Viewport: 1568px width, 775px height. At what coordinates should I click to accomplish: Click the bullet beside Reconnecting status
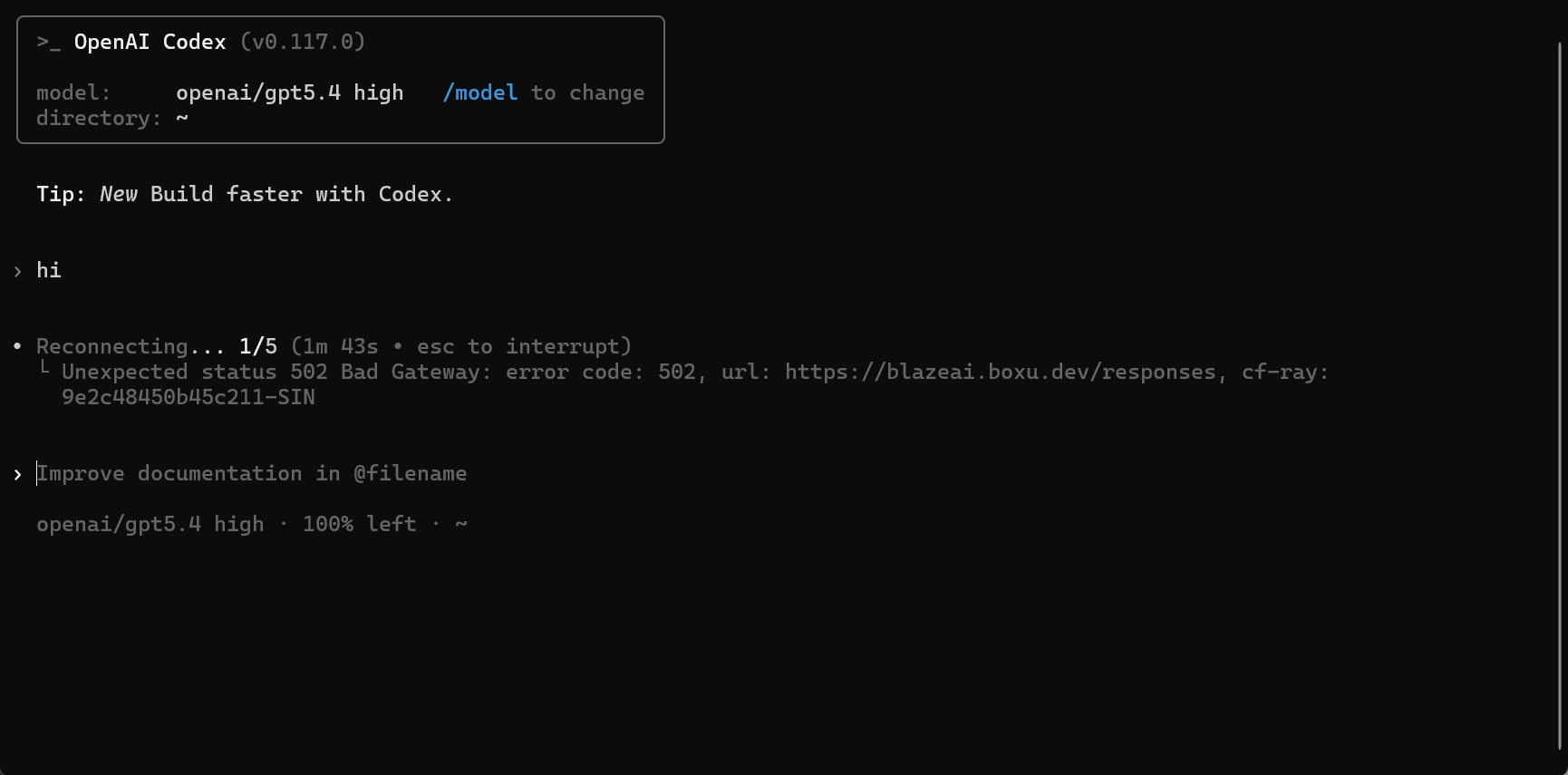(x=17, y=346)
